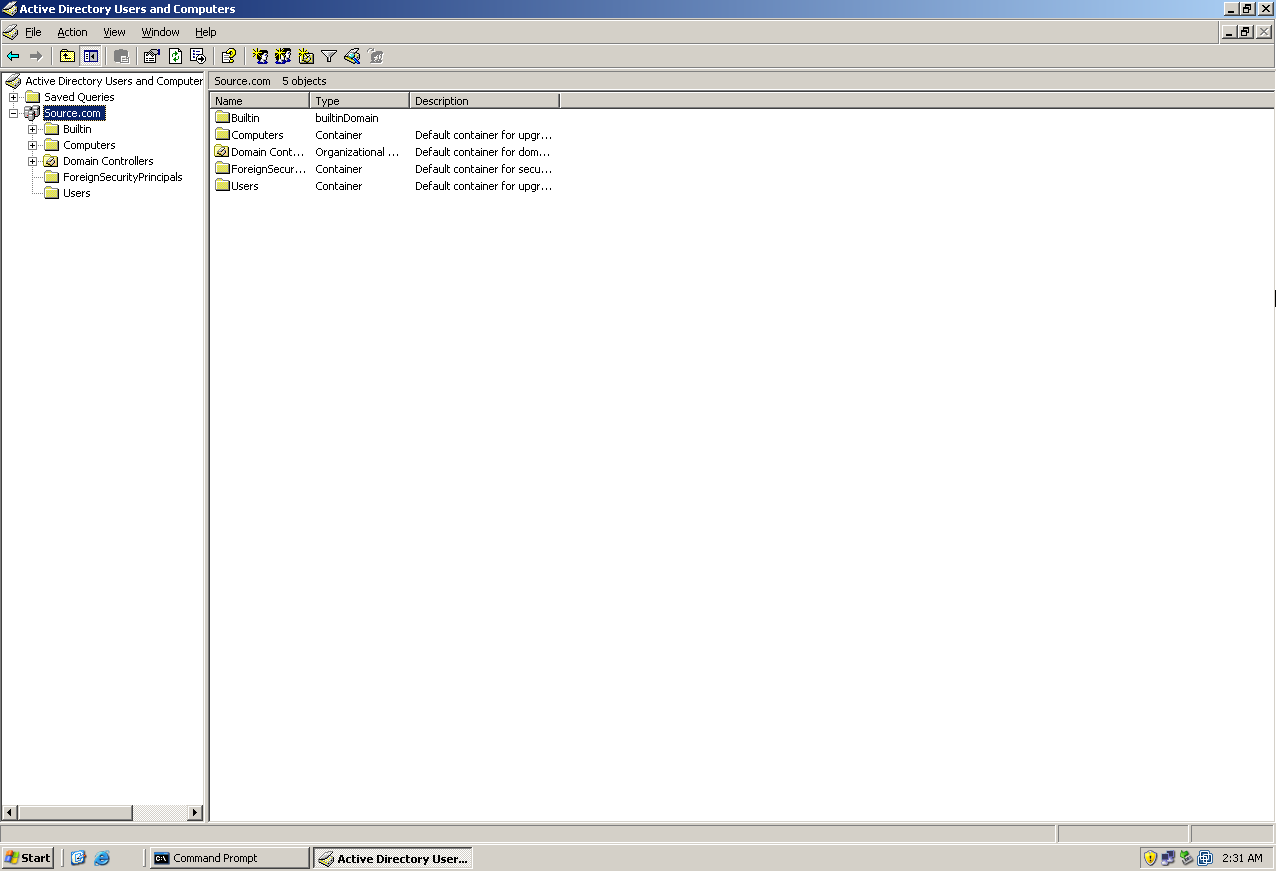1276x871 pixels.
Task: Click the Export List toolbar icon
Action: pyautogui.click(x=198, y=56)
